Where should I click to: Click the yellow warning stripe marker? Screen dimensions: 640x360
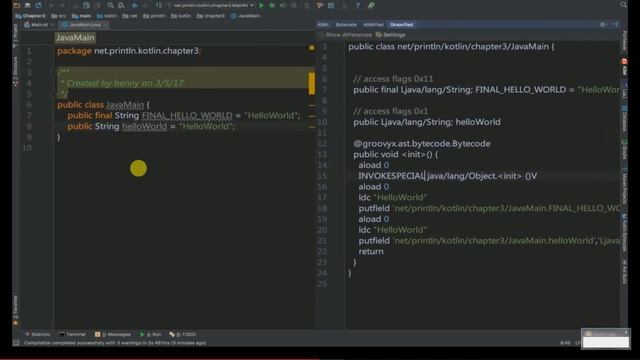312,83
